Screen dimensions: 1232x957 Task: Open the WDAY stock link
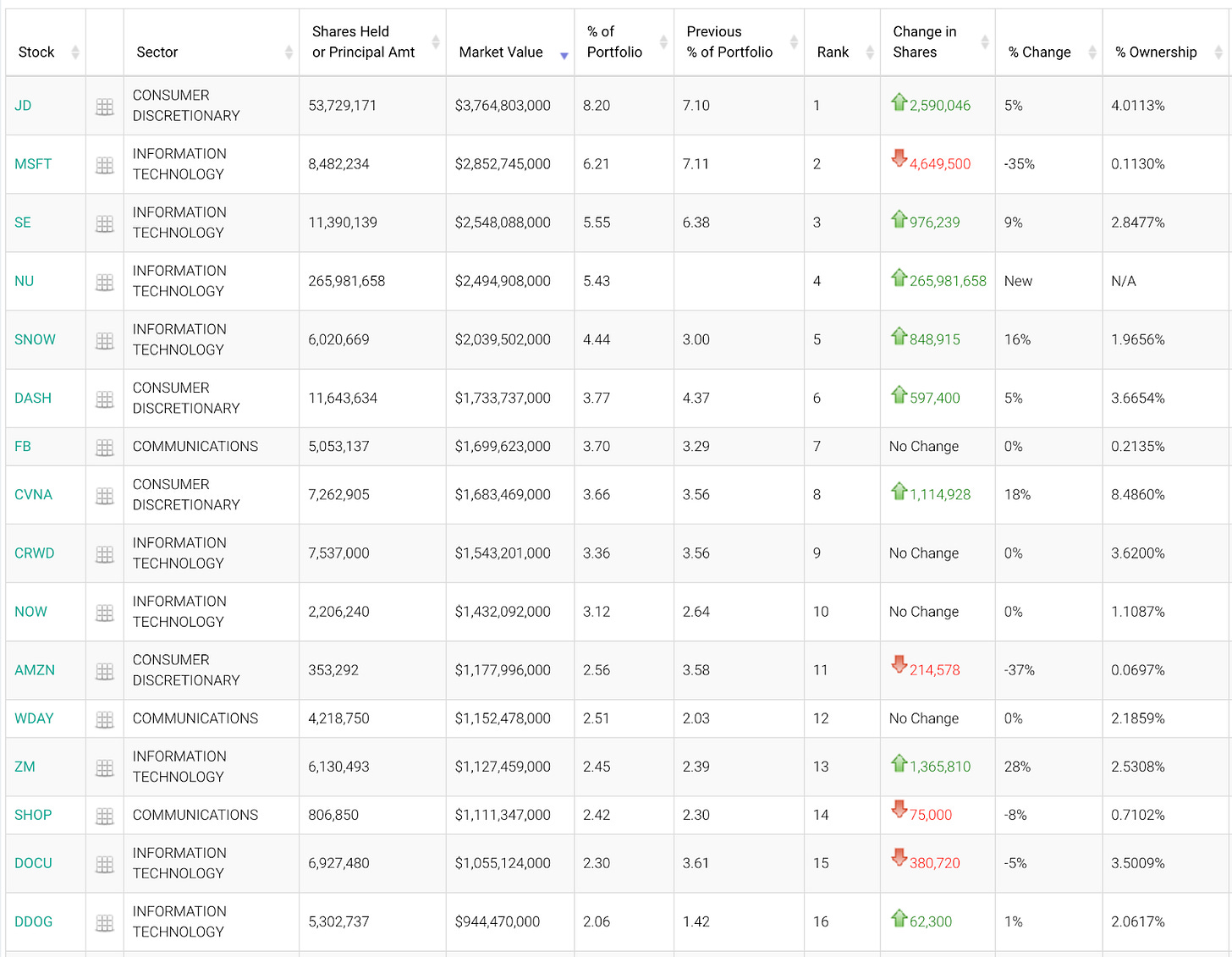(x=34, y=718)
